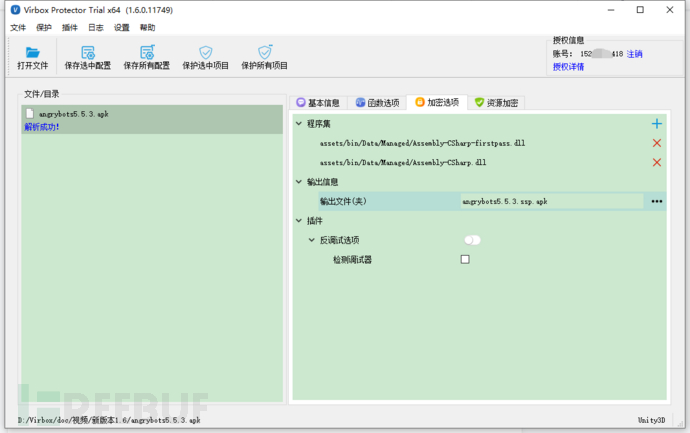
Task: Browse output file with the three-dots button
Action: [657, 201]
